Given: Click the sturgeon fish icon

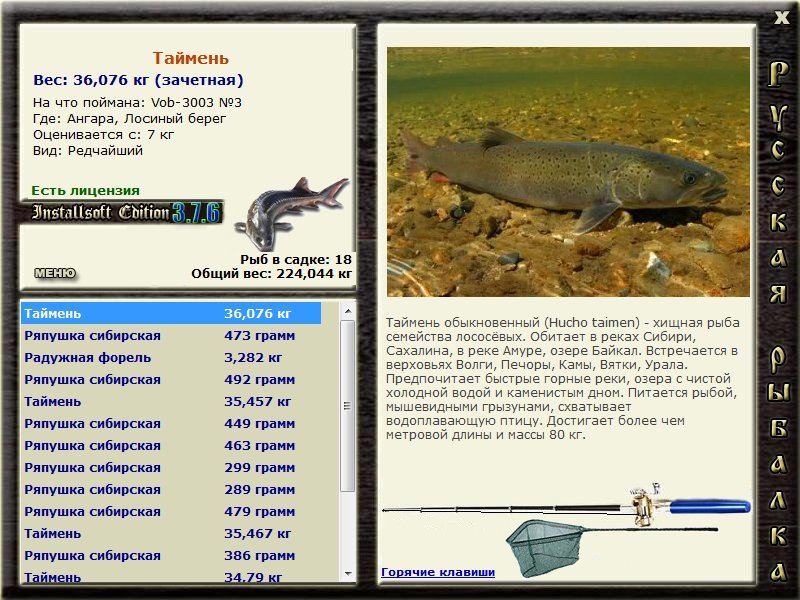Looking at the screenshot, I should (x=290, y=208).
